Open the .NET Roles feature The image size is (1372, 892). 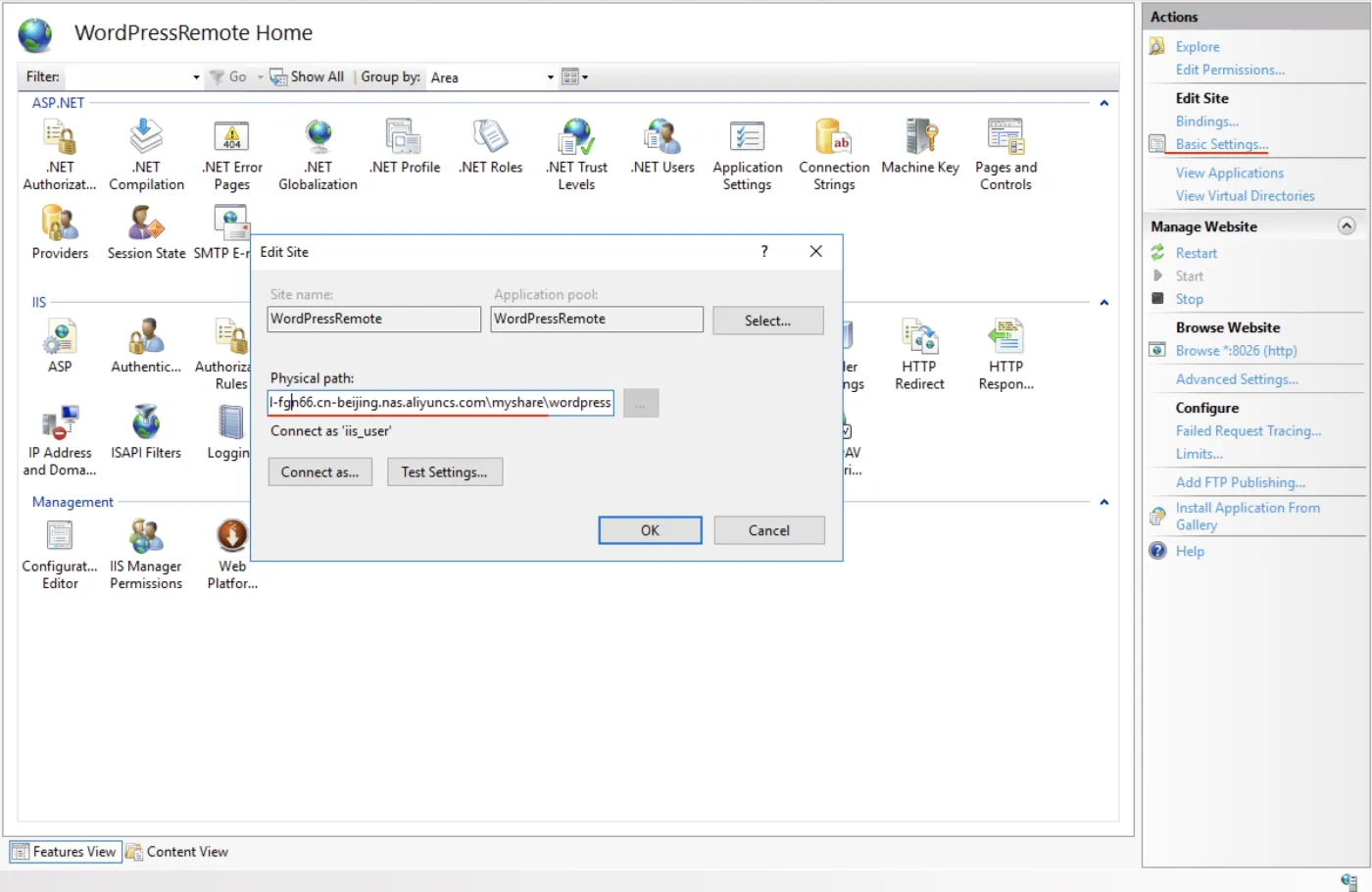pyautogui.click(x=491, y=147)
